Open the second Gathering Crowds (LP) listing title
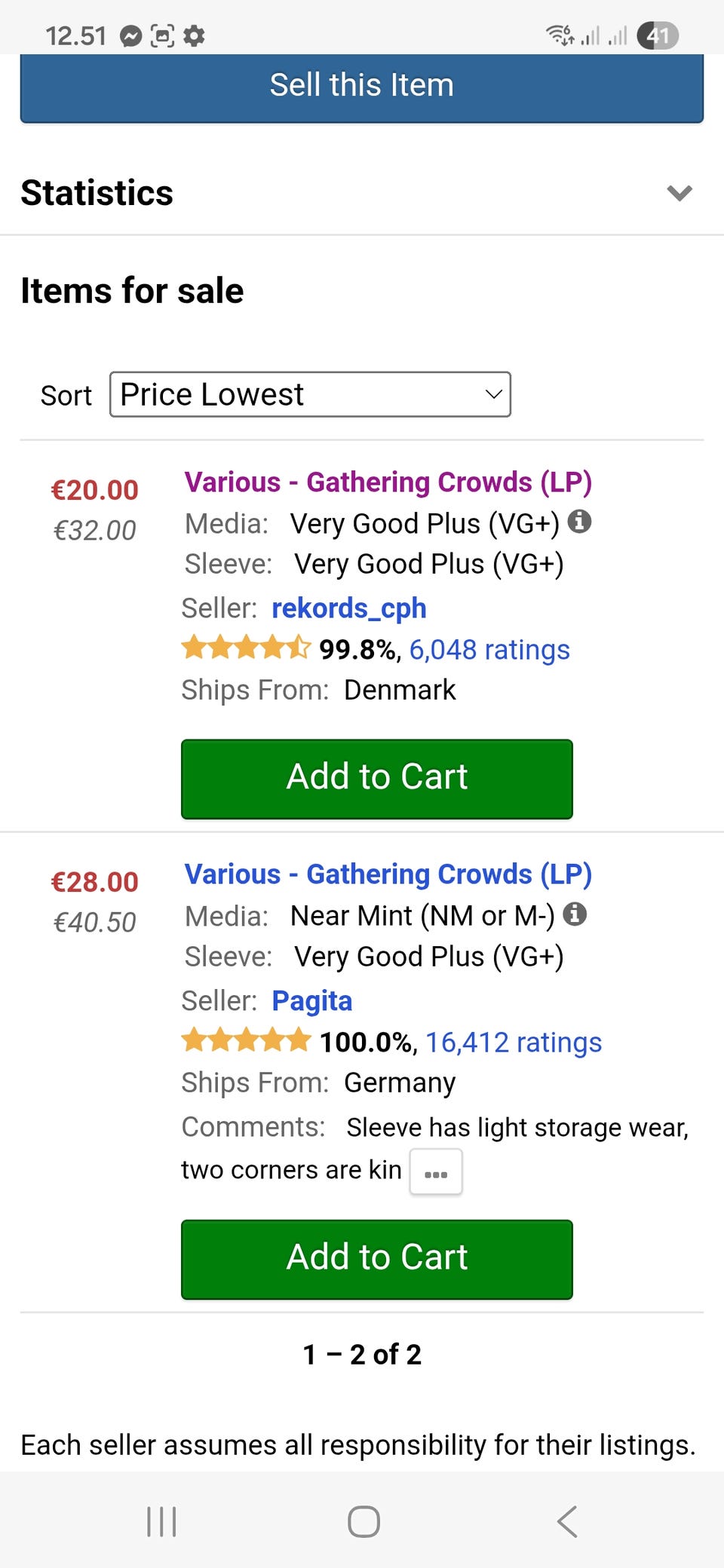 point(388,874)
